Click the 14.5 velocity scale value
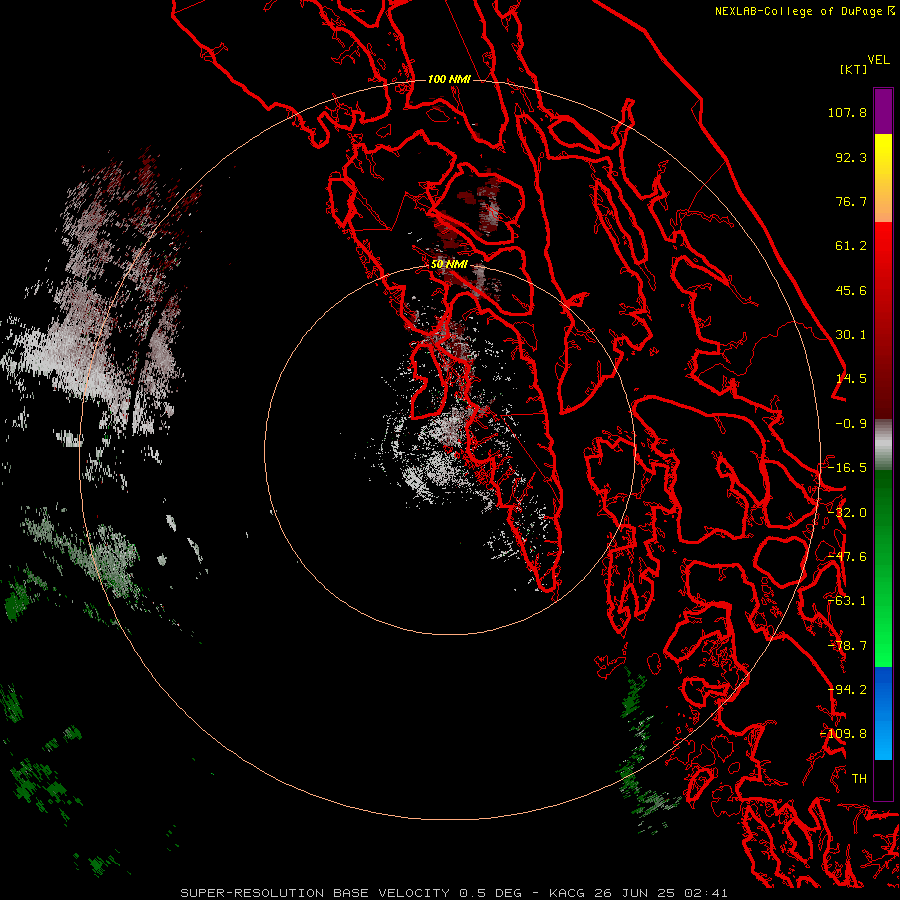900x900 pixels. 851,379
